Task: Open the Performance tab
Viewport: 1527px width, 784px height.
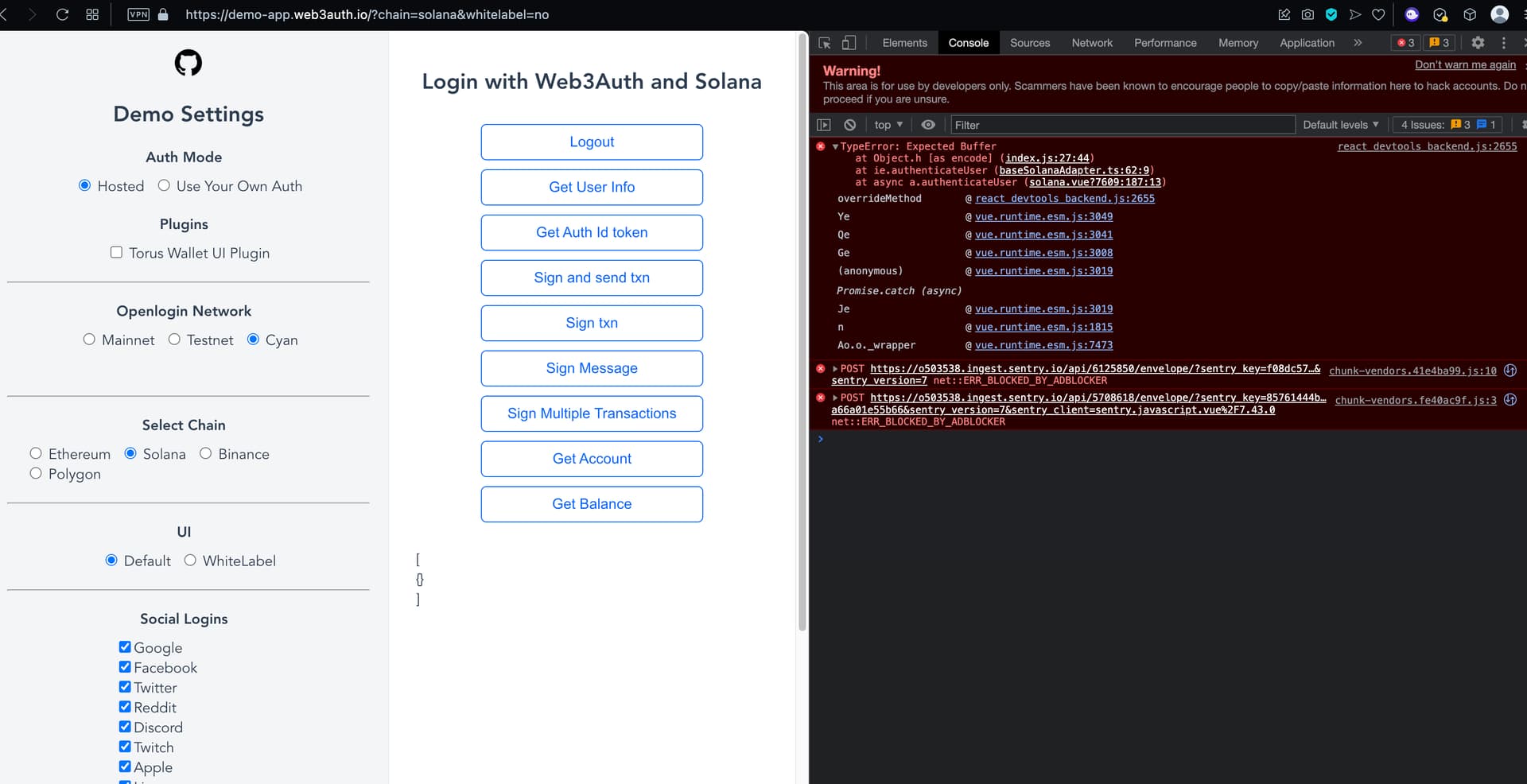Action: 1165,43
